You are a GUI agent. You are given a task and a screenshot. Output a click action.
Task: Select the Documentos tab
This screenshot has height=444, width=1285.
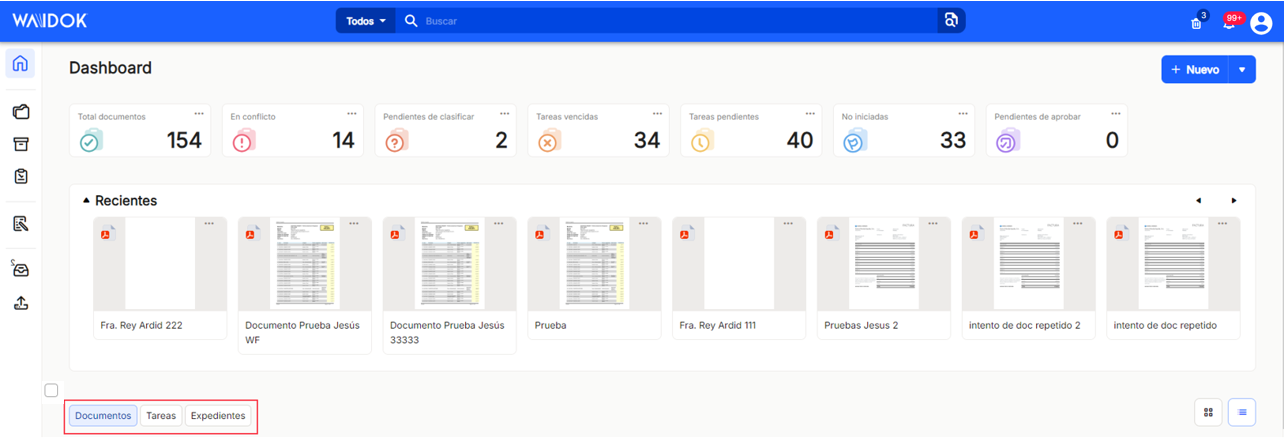pos(103,415)
